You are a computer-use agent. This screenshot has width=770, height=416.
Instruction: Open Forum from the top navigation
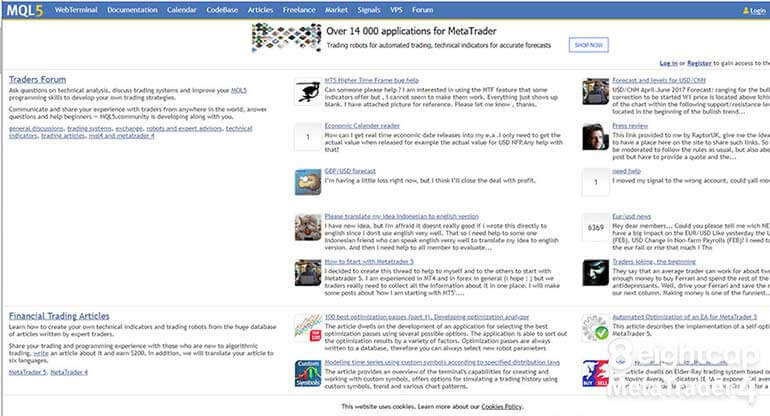tap(422, 10)
